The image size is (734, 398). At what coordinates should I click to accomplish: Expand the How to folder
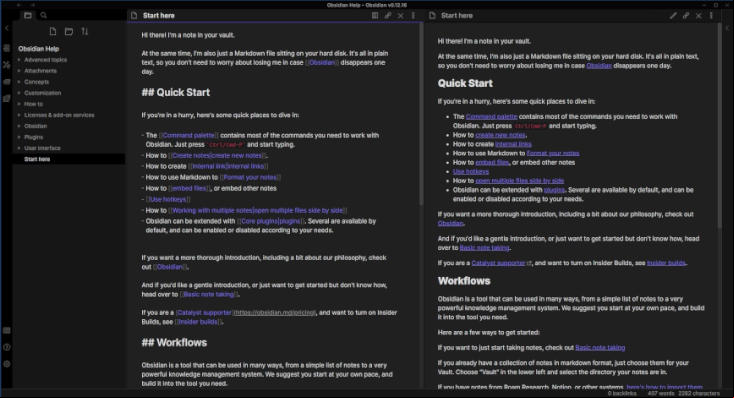click(33, 104)
